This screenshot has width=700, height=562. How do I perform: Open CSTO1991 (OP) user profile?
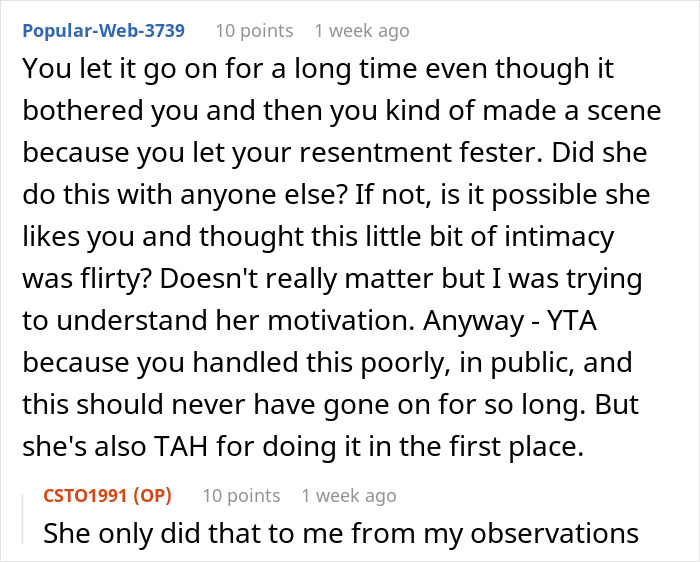point(88,495)
